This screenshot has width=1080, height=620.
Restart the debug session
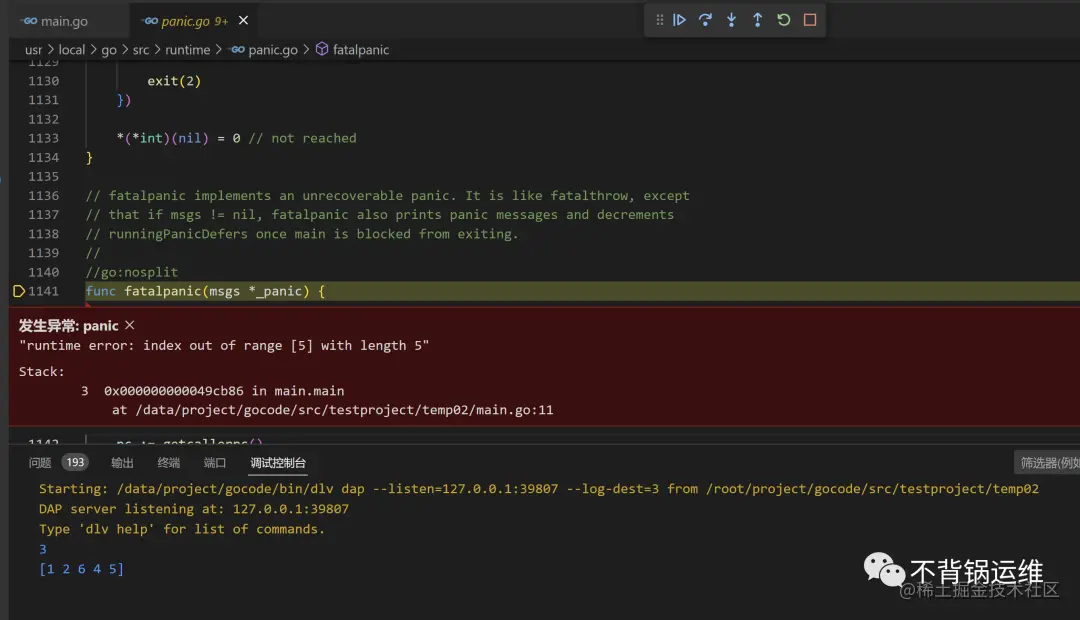tap(784, 20)
